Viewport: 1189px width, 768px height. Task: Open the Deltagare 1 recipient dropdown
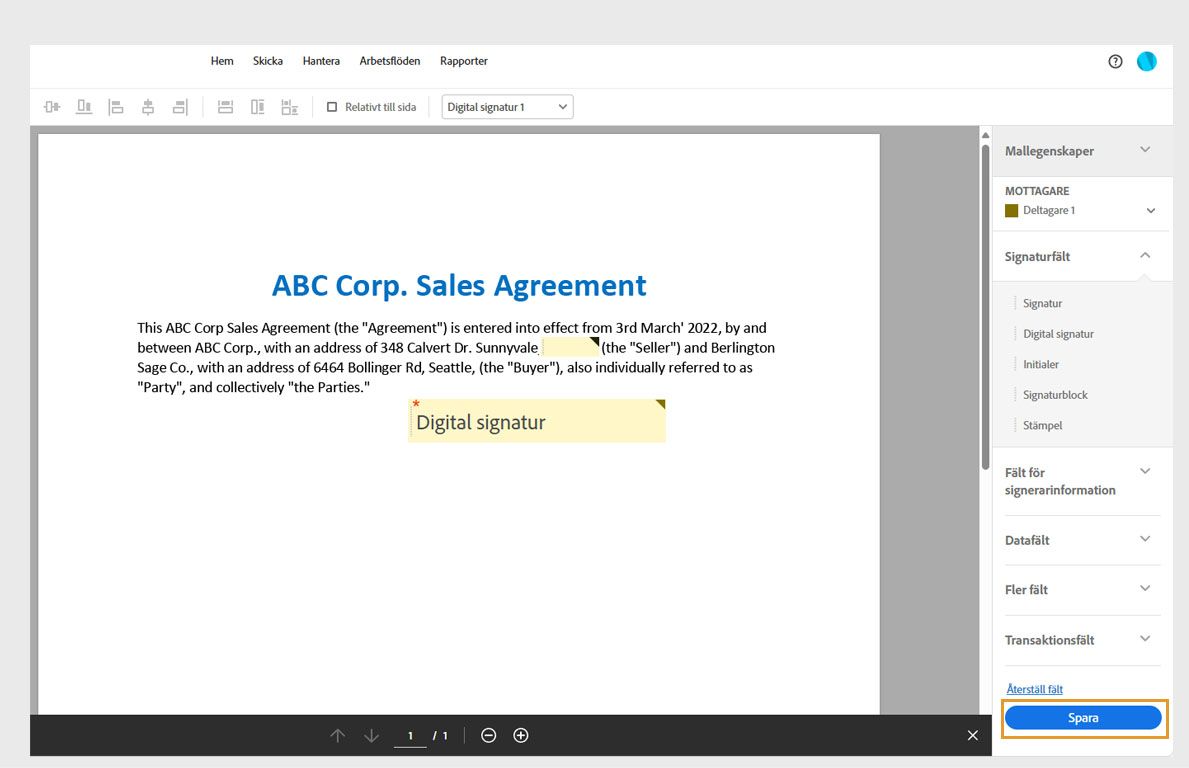[1081, 211]
